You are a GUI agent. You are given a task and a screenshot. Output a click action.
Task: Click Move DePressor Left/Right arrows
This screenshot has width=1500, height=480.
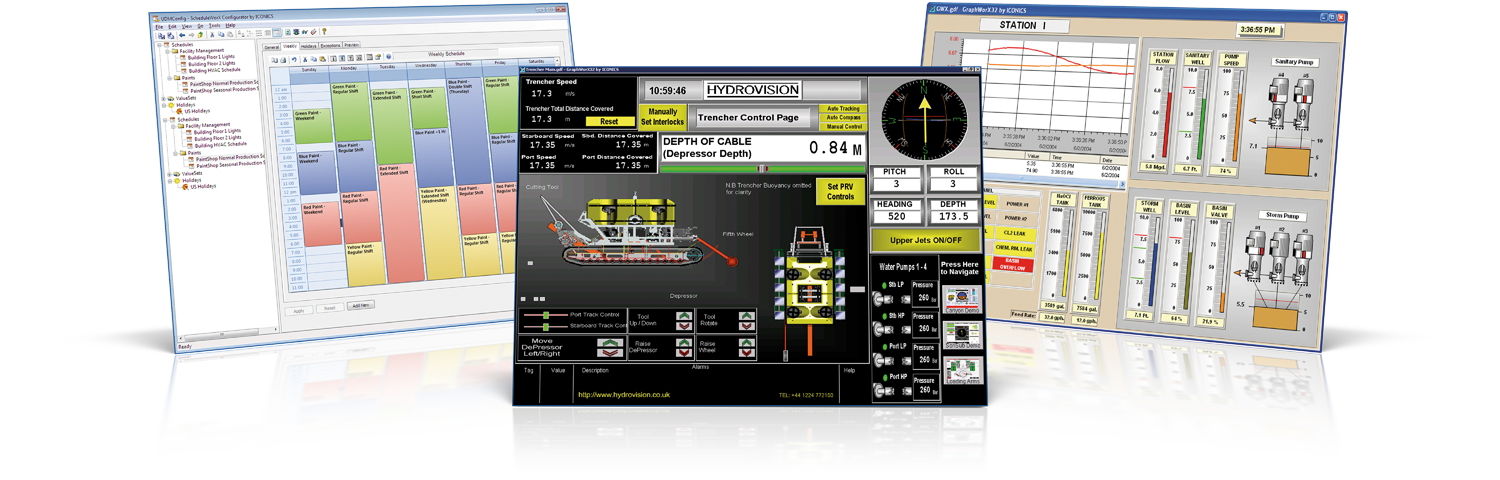(x=610, y=347)
